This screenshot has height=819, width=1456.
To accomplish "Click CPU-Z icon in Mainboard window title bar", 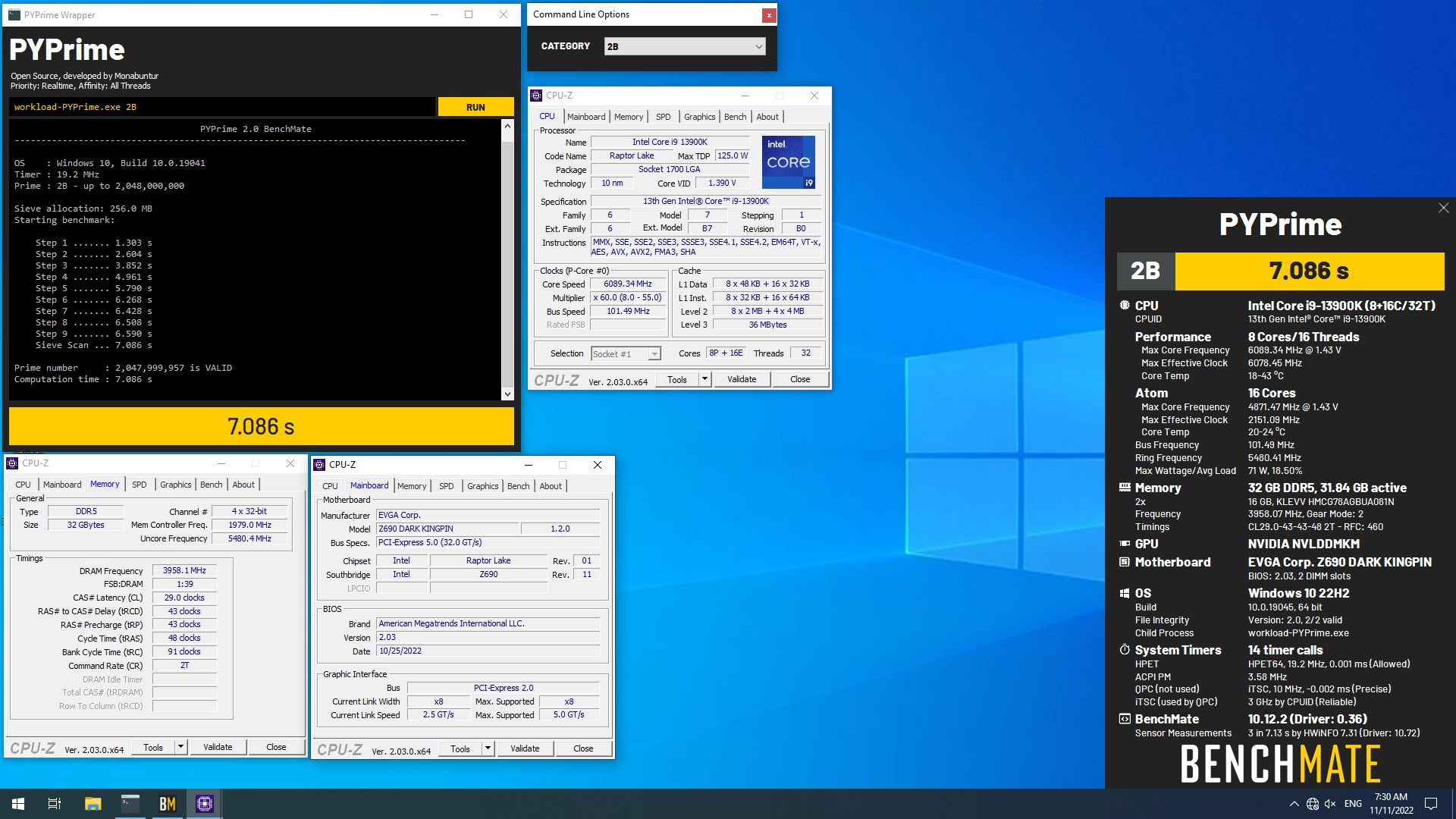I will [x=320, y=465].
